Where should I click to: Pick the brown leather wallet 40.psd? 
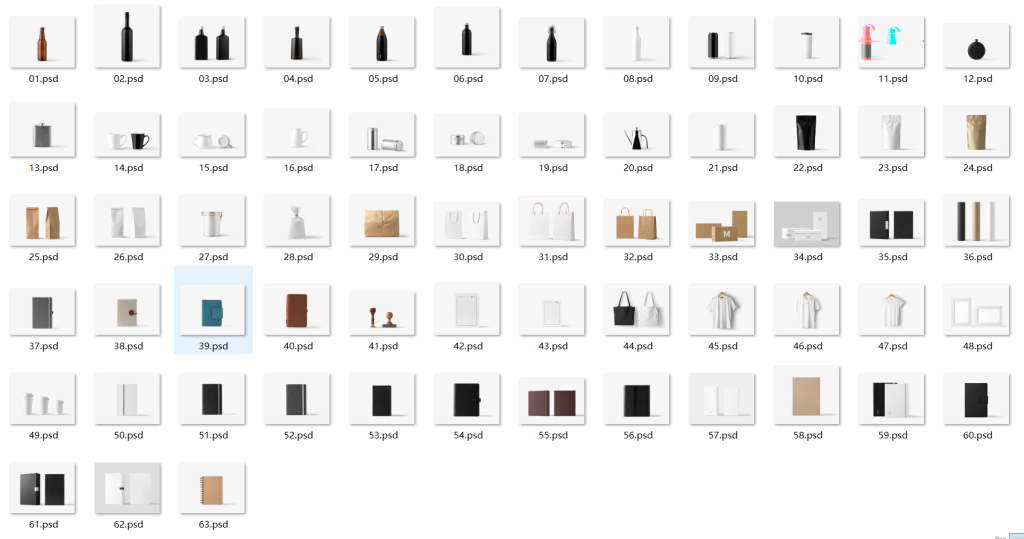298,311
